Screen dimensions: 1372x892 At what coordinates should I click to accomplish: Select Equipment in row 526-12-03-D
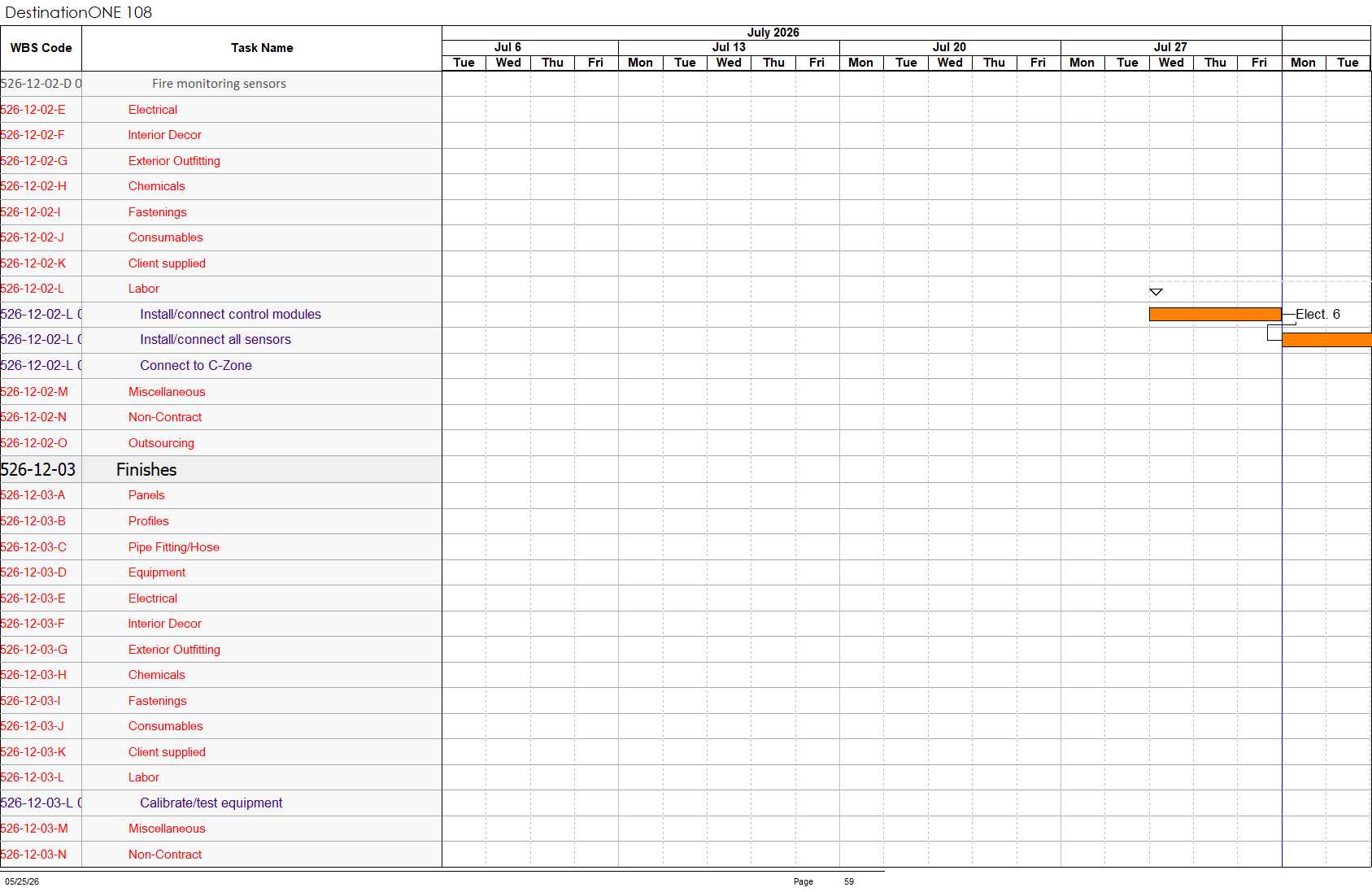point(156,572)
